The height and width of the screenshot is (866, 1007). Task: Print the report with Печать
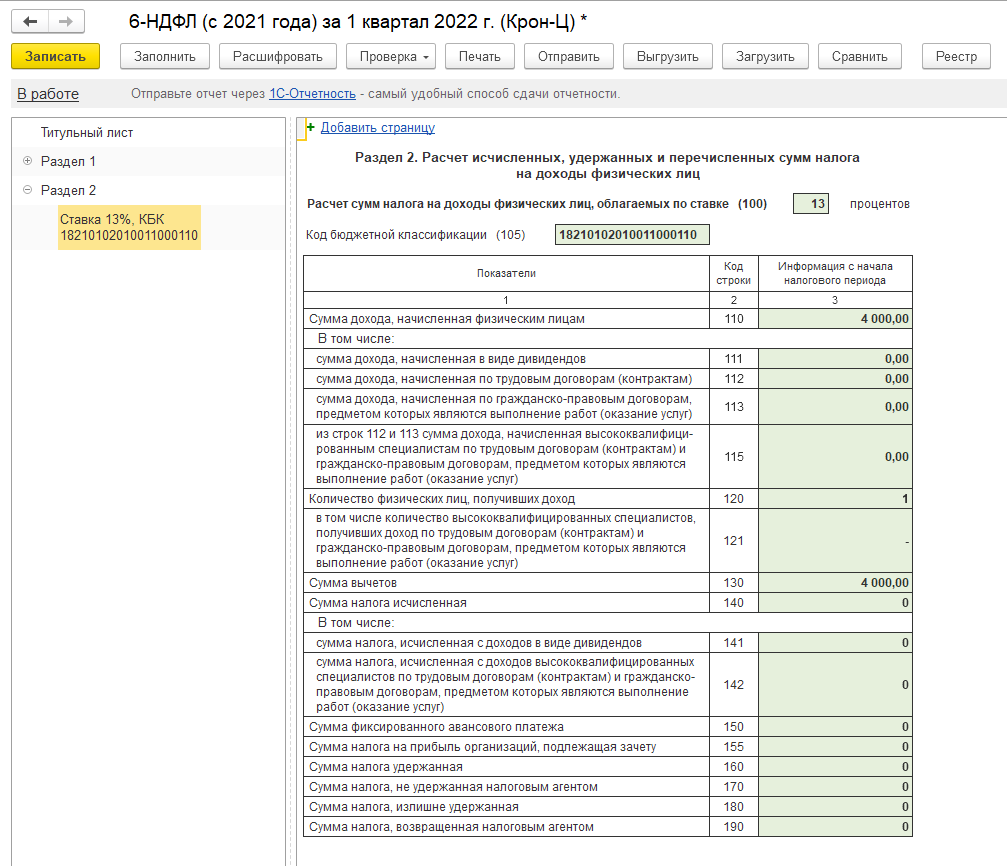(x=479, y=57)
